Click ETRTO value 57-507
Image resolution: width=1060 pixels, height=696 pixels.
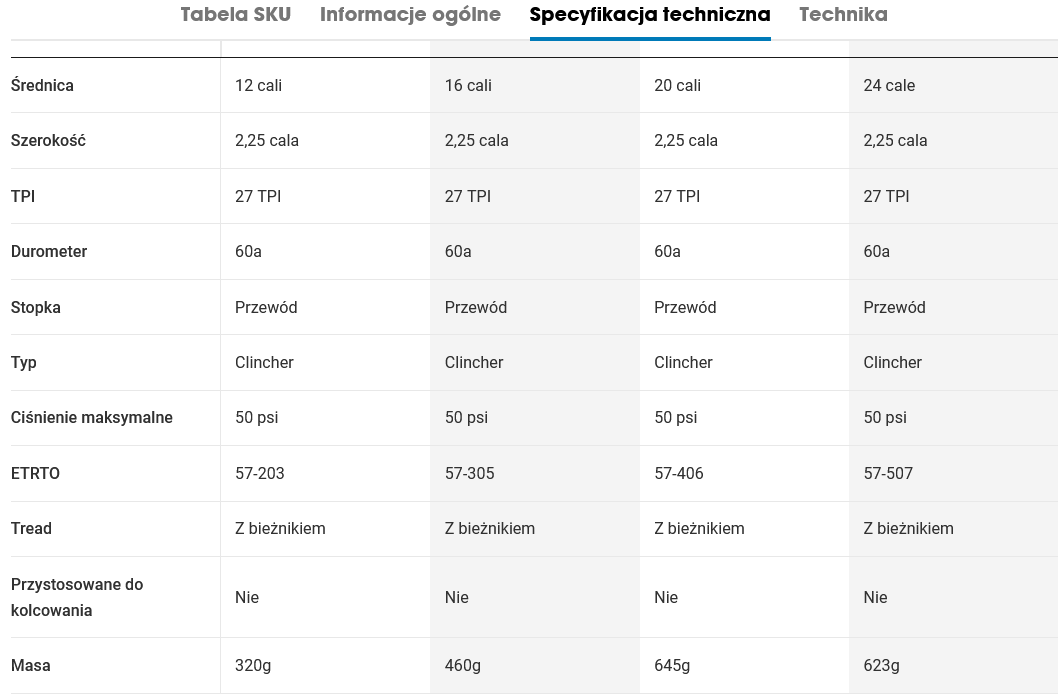click(x=888, y=473)
